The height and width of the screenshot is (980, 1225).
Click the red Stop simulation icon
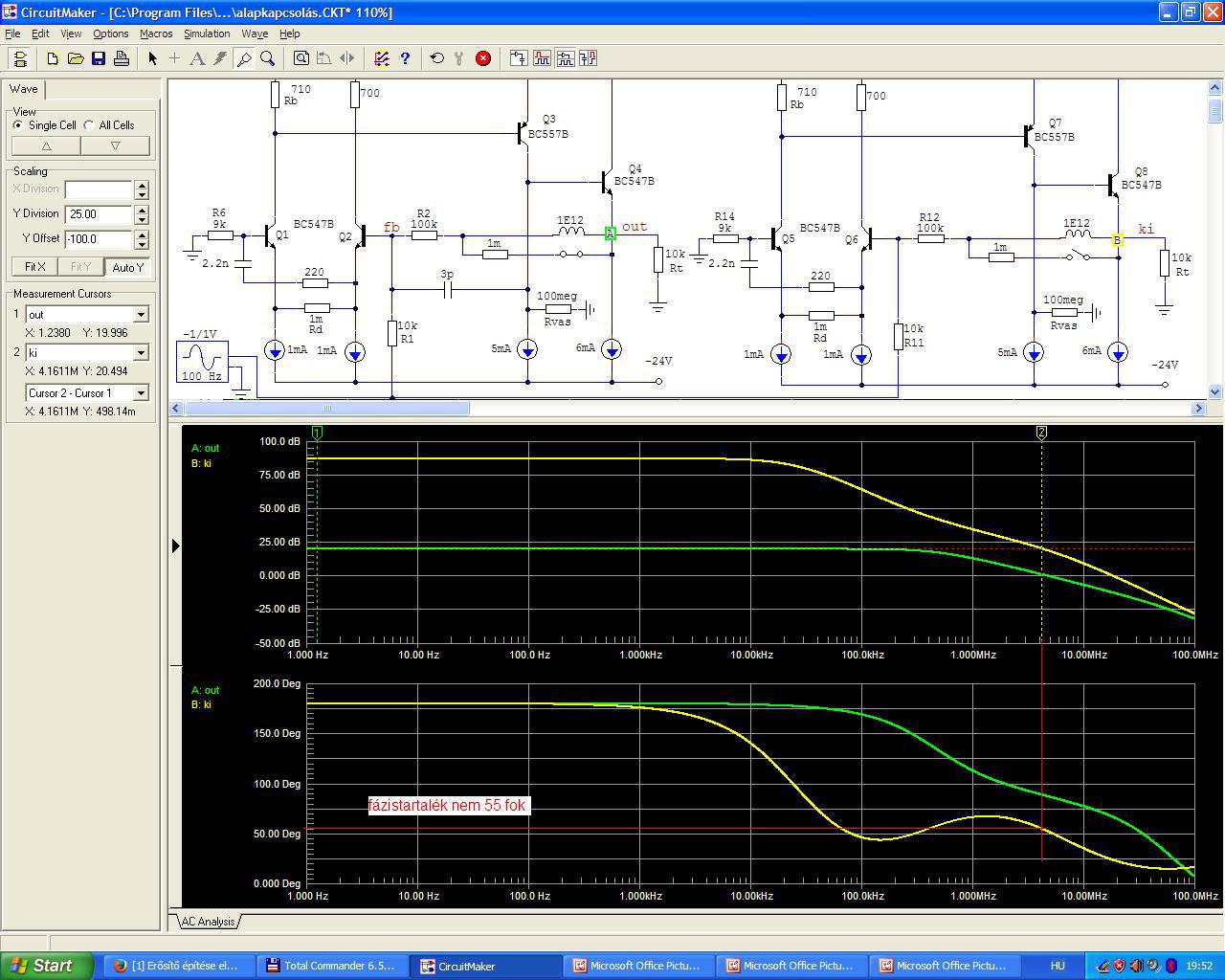pos(483,58)
